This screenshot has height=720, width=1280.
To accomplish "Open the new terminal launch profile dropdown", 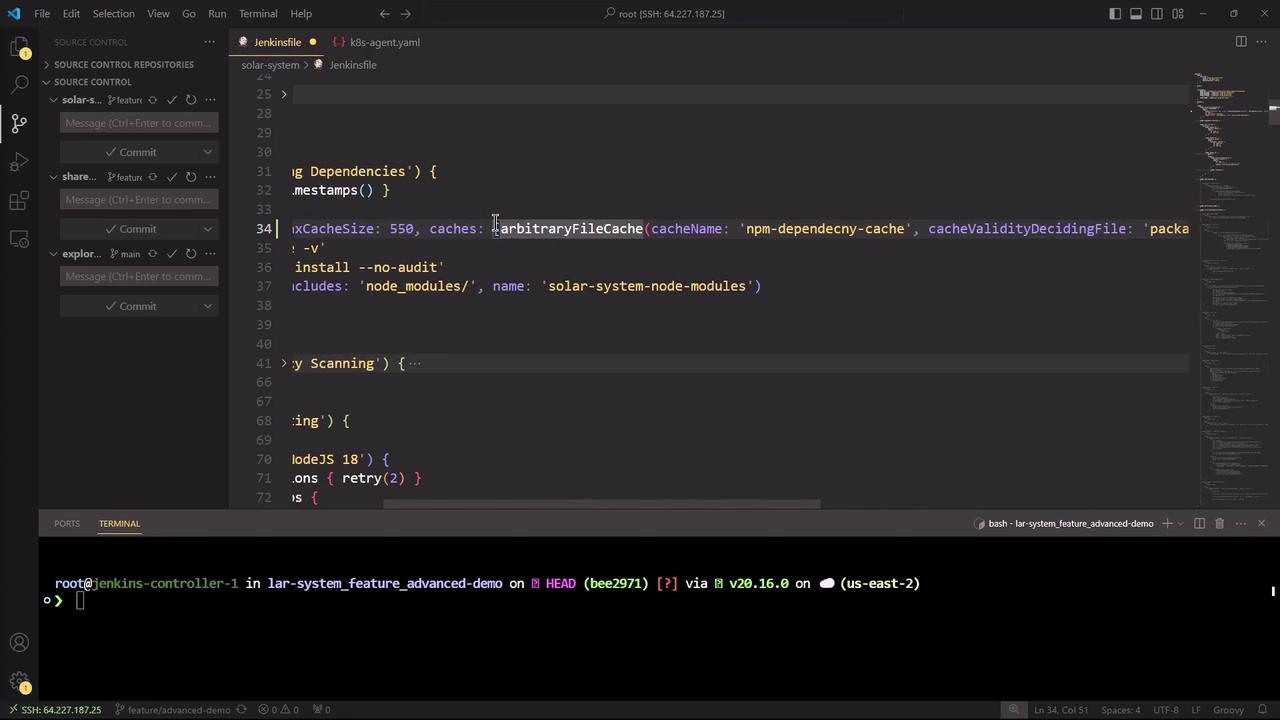I will tap(1181, 523).
